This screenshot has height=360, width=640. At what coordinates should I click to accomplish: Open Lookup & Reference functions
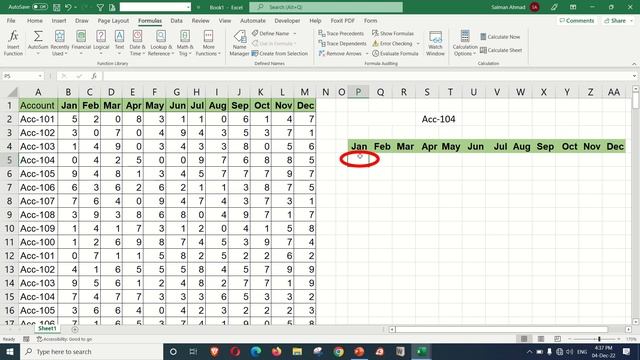(x=160, y=43)
